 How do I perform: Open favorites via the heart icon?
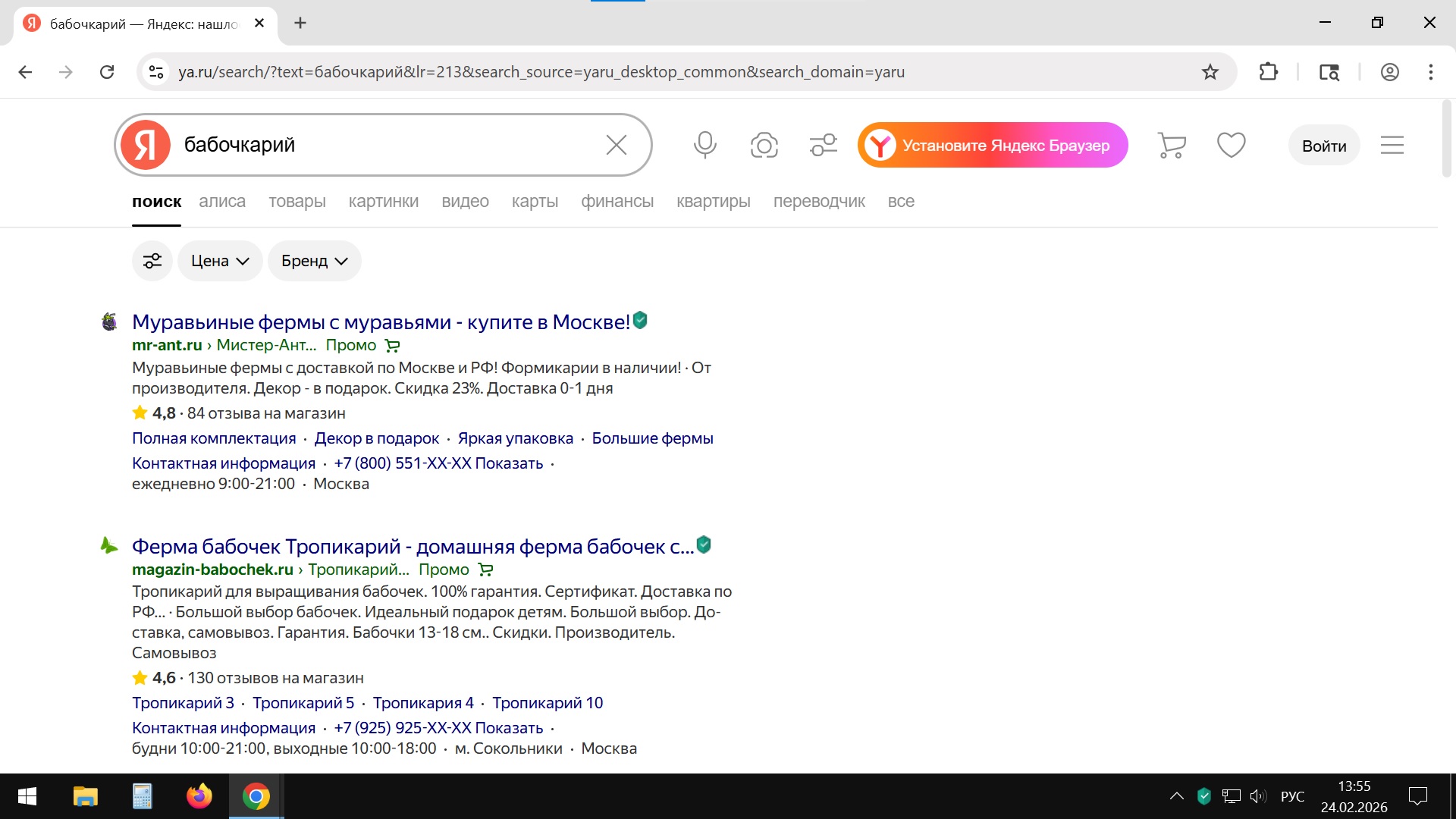(1231, 145)
